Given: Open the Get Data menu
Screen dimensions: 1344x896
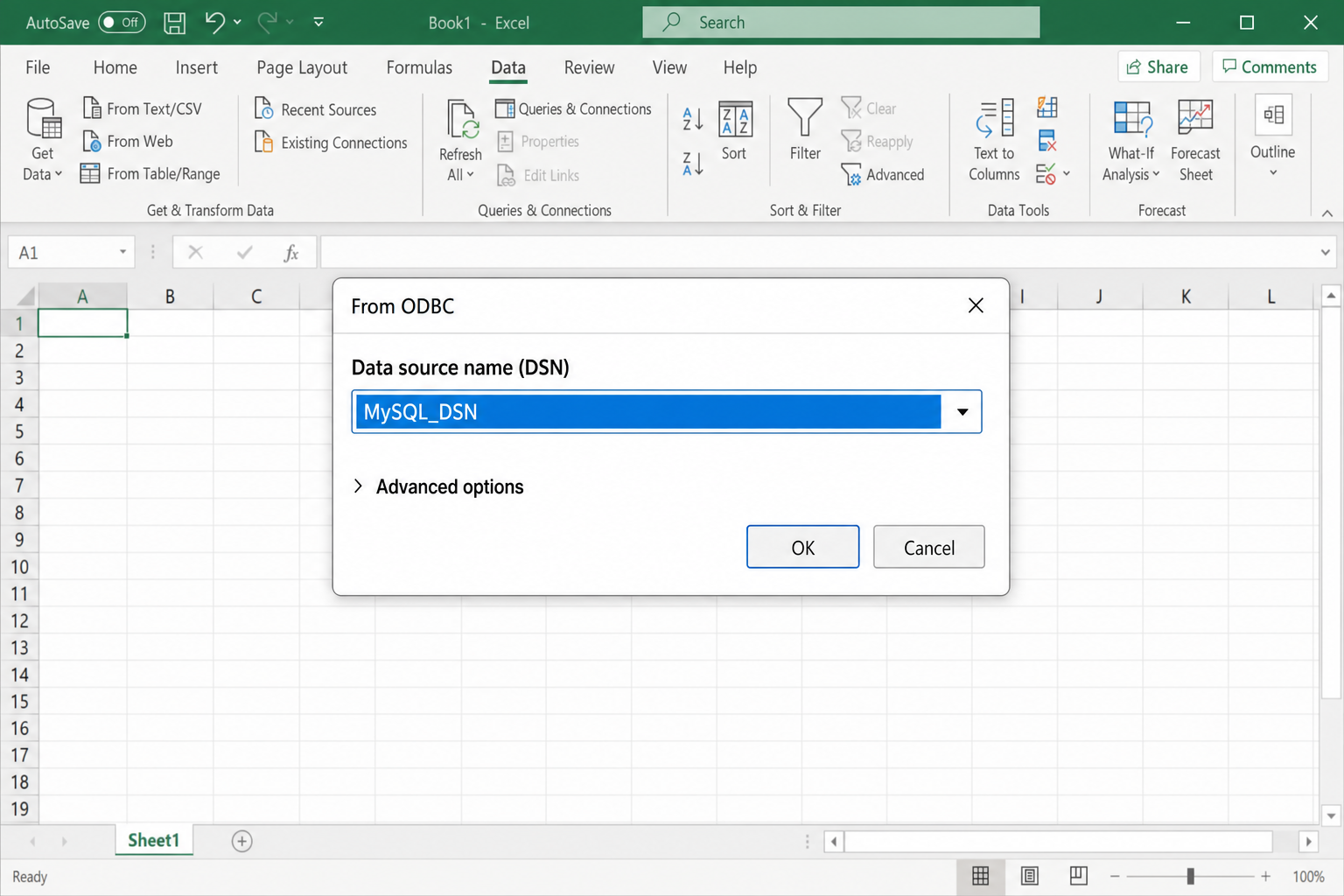Looking at the screenshot, I should pyautogui.click(x=42, y=140).
